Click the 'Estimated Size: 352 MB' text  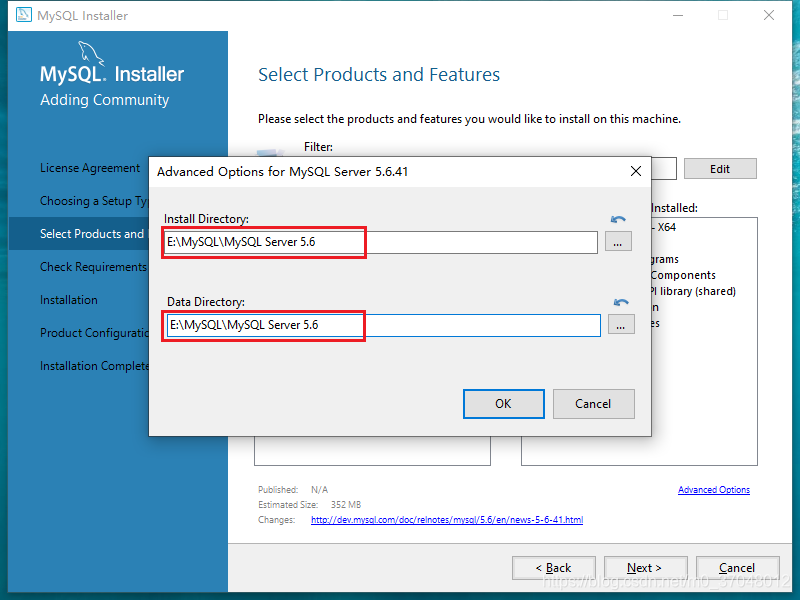pyautogui.click(x=310, y=505)
